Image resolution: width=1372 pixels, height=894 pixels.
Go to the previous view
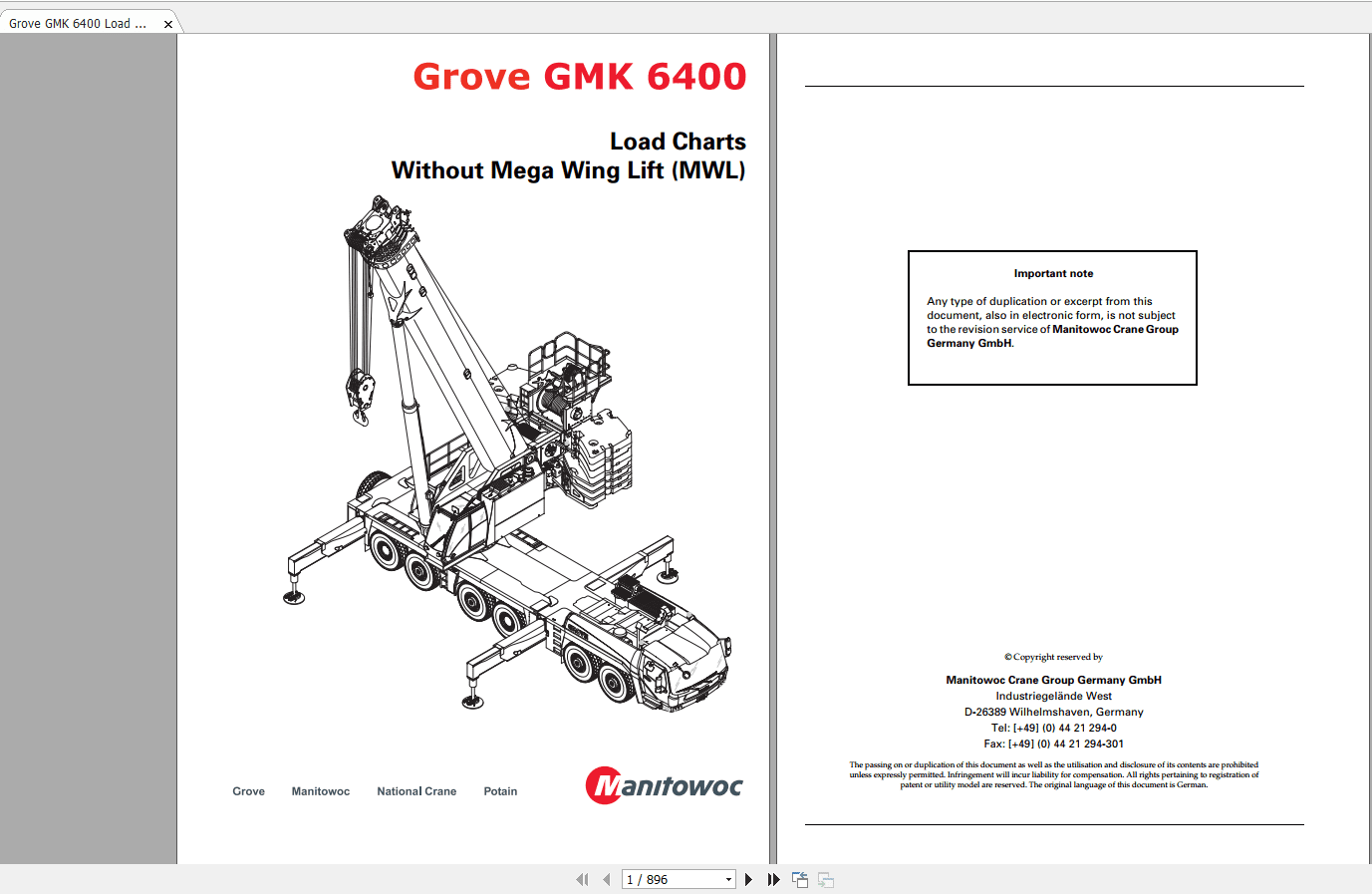click(x=800, y=879)
